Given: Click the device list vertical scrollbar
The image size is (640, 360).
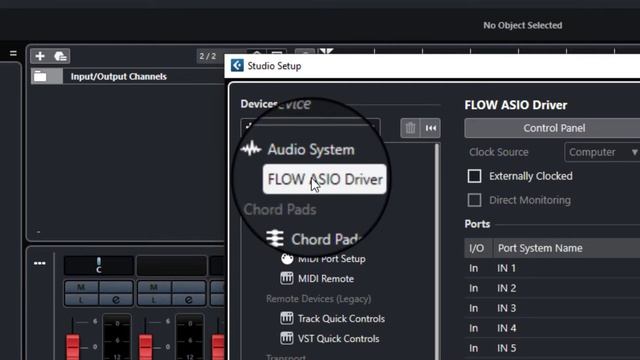Looking at the screenshot, I should click(x=437, y=251).
